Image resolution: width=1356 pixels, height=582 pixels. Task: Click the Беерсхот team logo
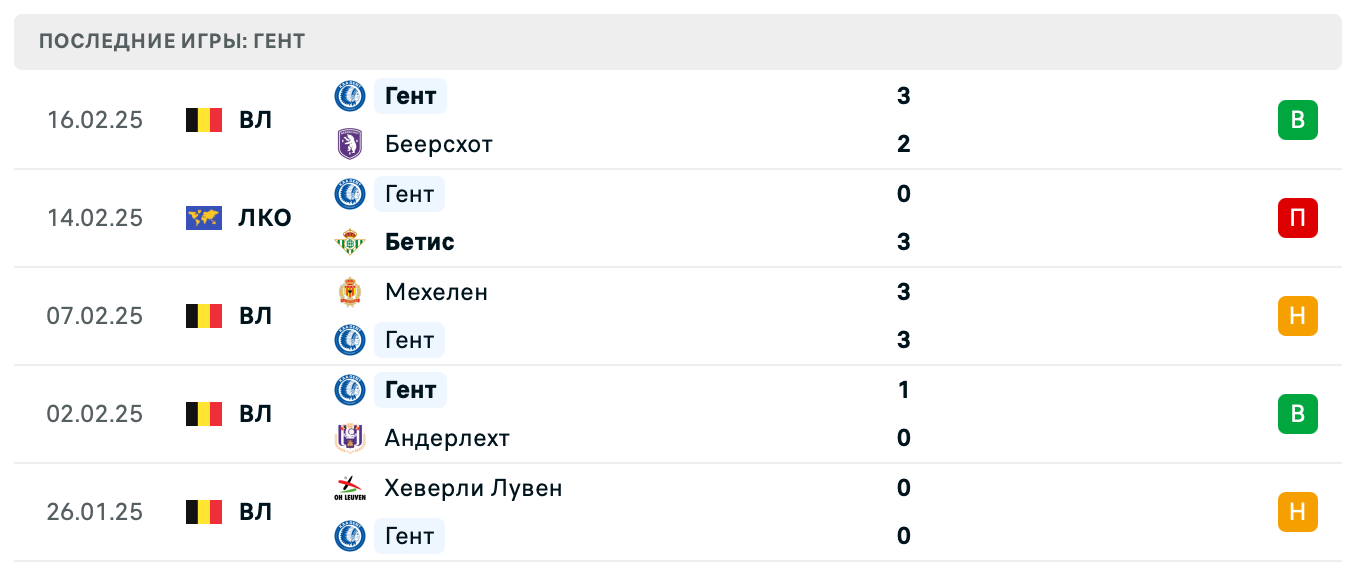[348, 143]
